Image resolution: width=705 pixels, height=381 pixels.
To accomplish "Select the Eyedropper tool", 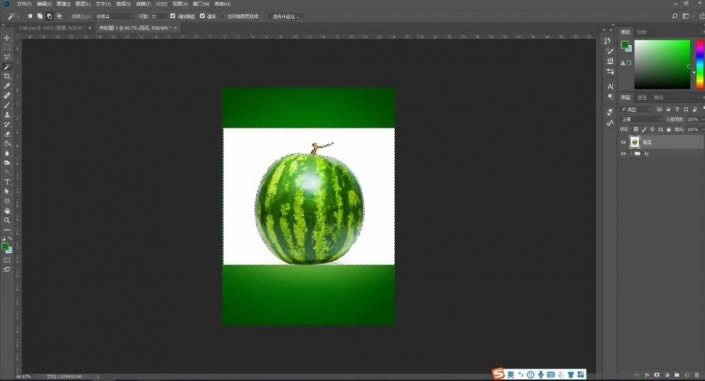I will tap(7, 86).
